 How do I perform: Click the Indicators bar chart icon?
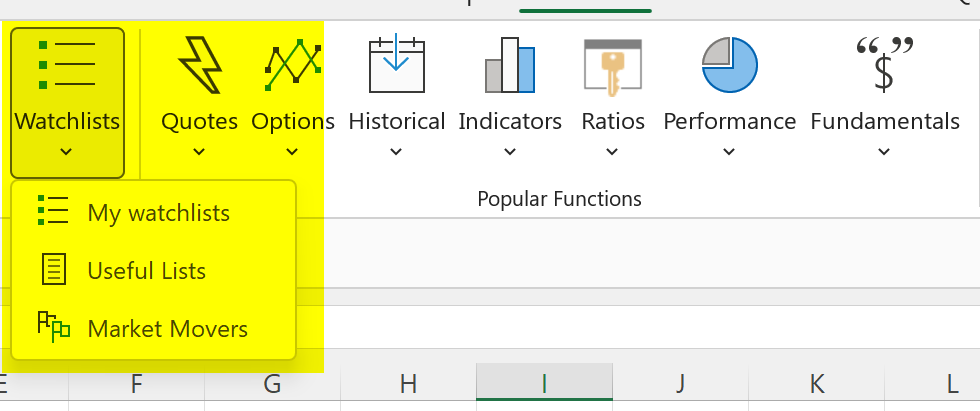click(x=510, y=65)
